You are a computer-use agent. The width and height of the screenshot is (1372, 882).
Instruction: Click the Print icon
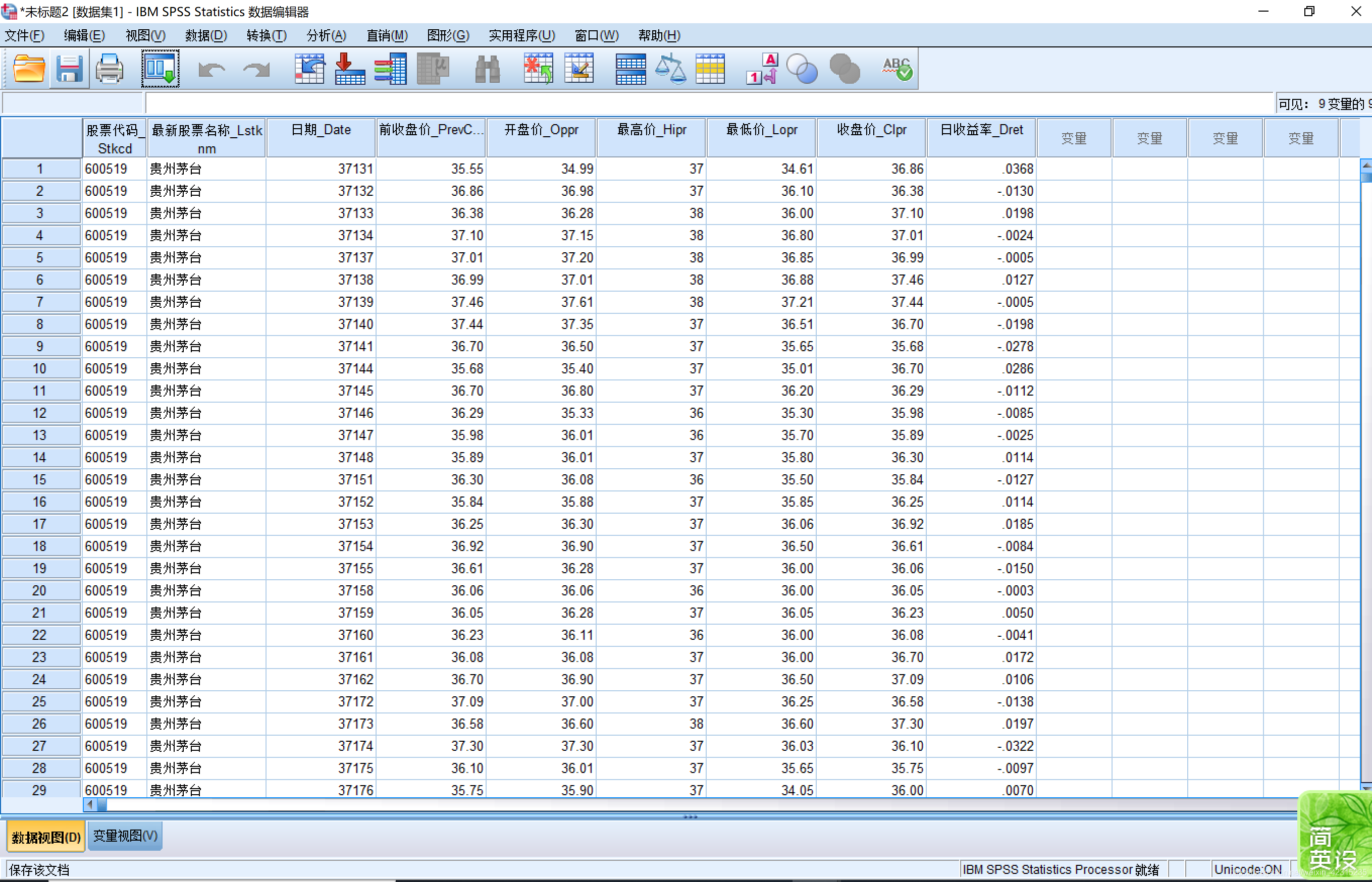pos(109,69)
